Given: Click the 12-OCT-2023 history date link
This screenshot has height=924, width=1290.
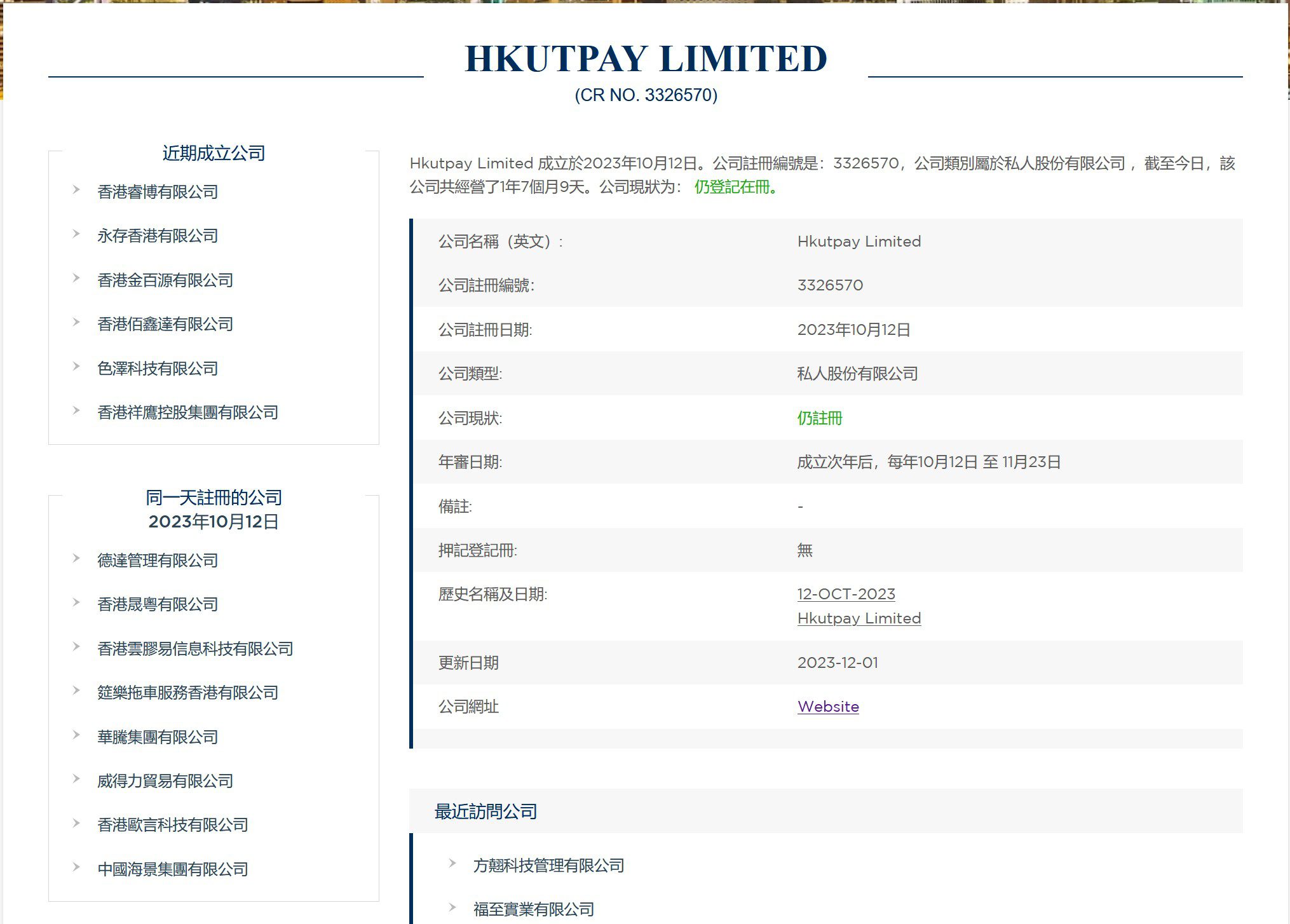Looking at the screenshot, I should coord(846,594).
